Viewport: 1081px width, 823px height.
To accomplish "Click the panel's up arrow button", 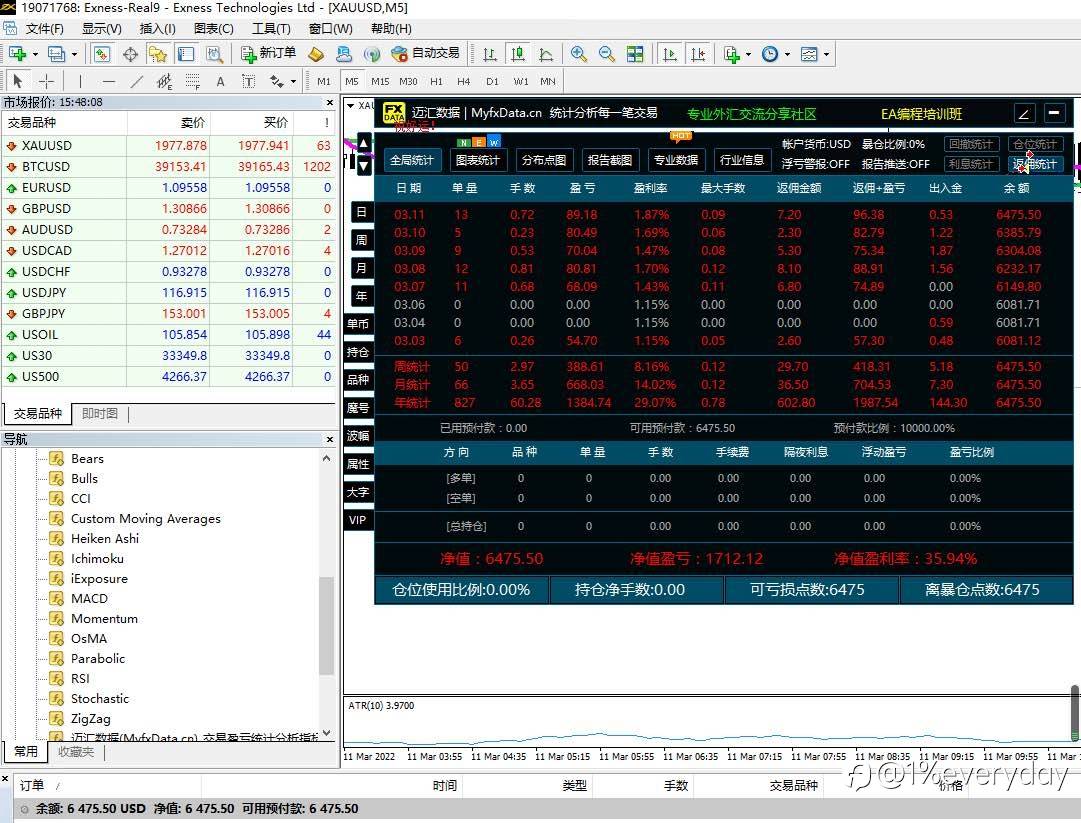I will click(363, 143).
